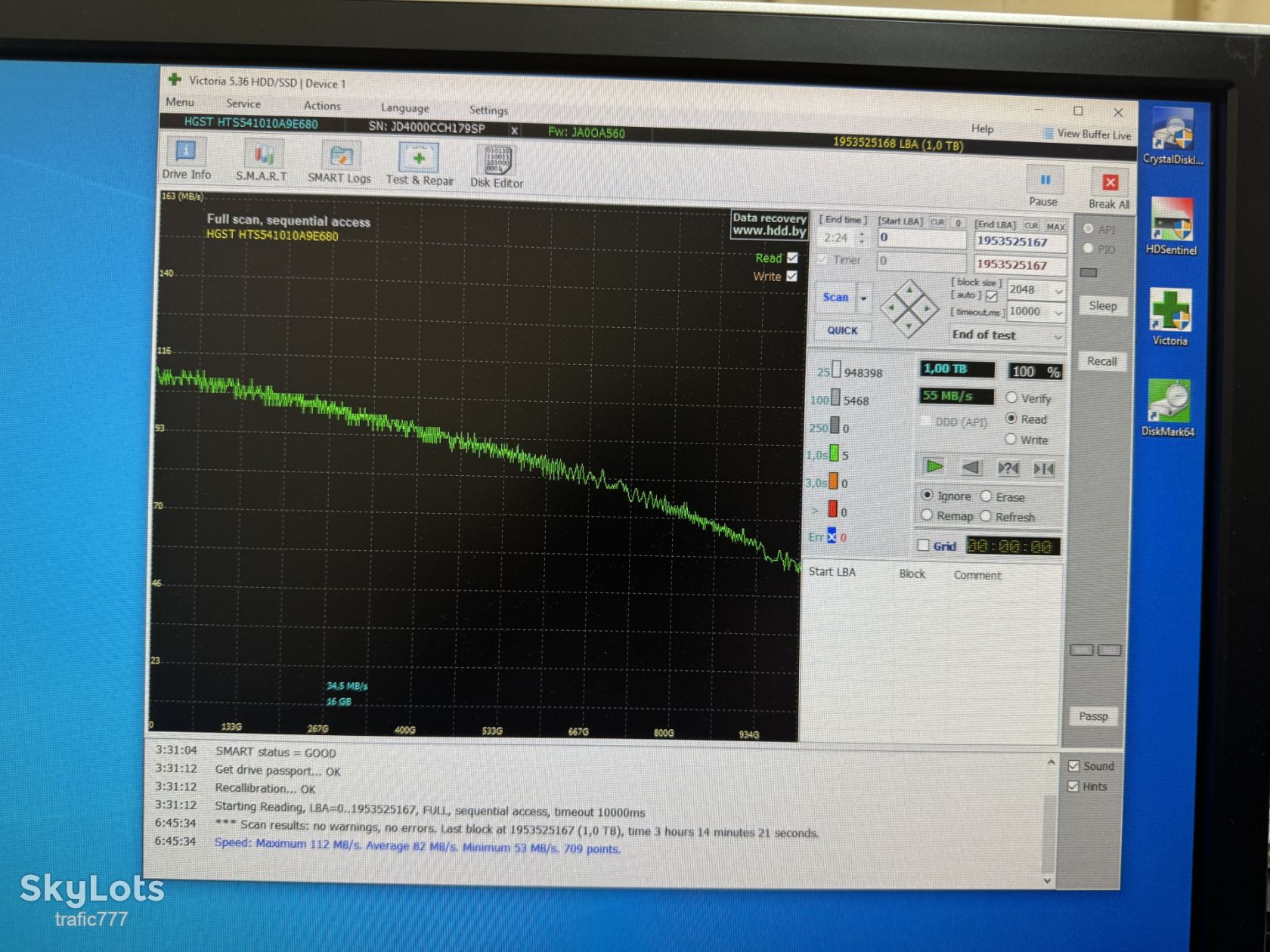
Task: Open the Service menu
Action: click(x=243, y=104)
